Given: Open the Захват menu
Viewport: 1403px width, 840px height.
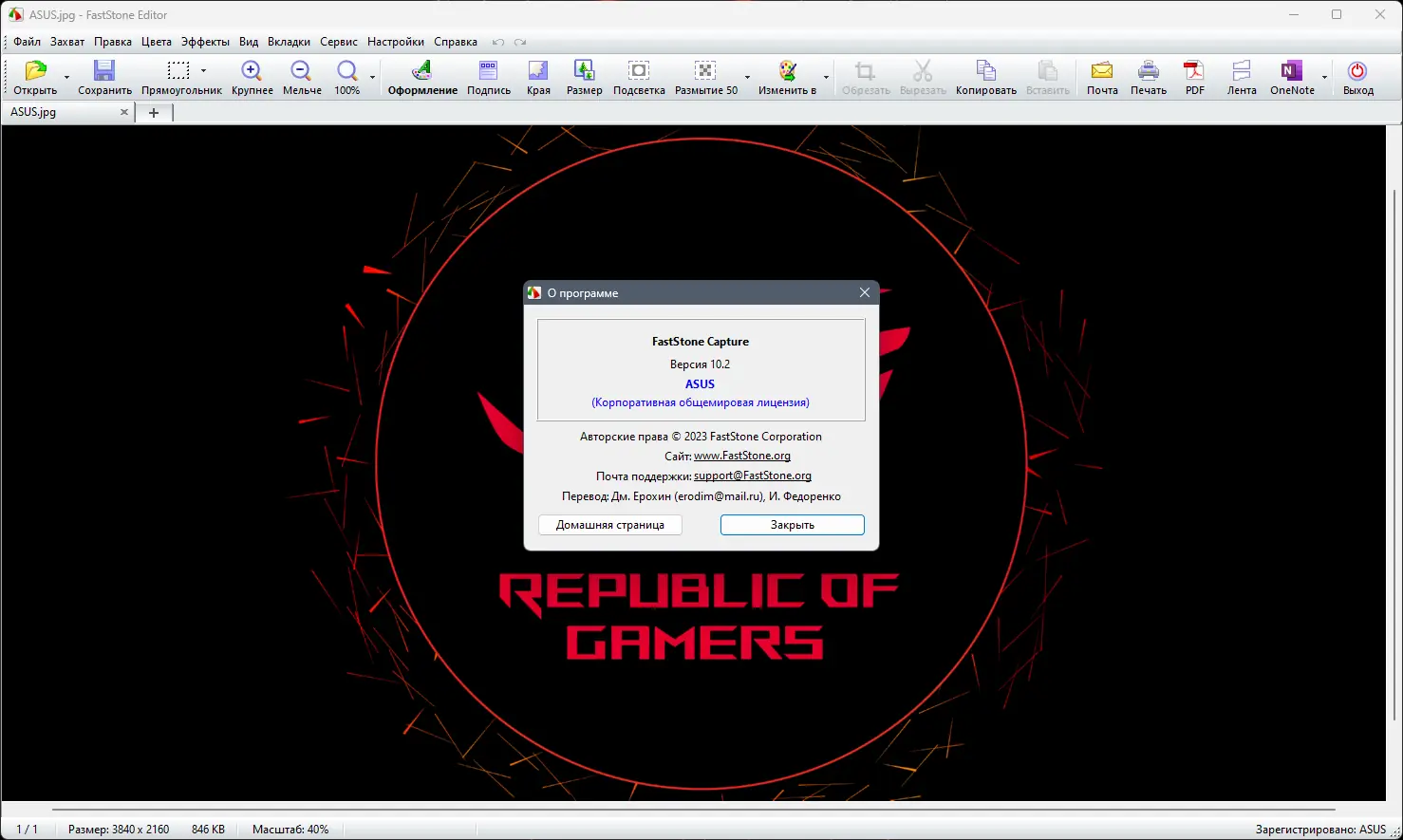Looking at the screenshot, I should click(x=67, y=42).
